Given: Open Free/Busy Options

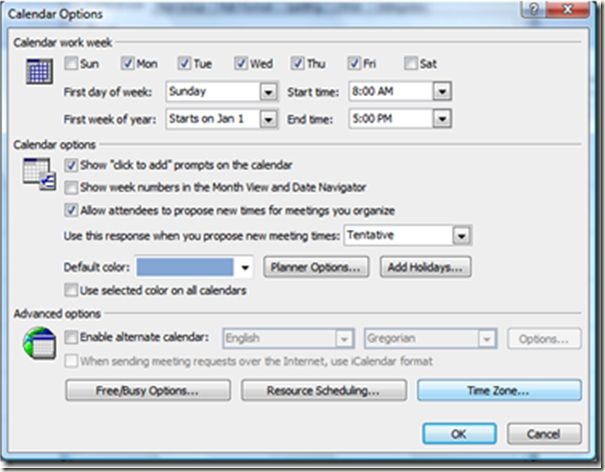Looking at the screenshot, I should (148, 391).
